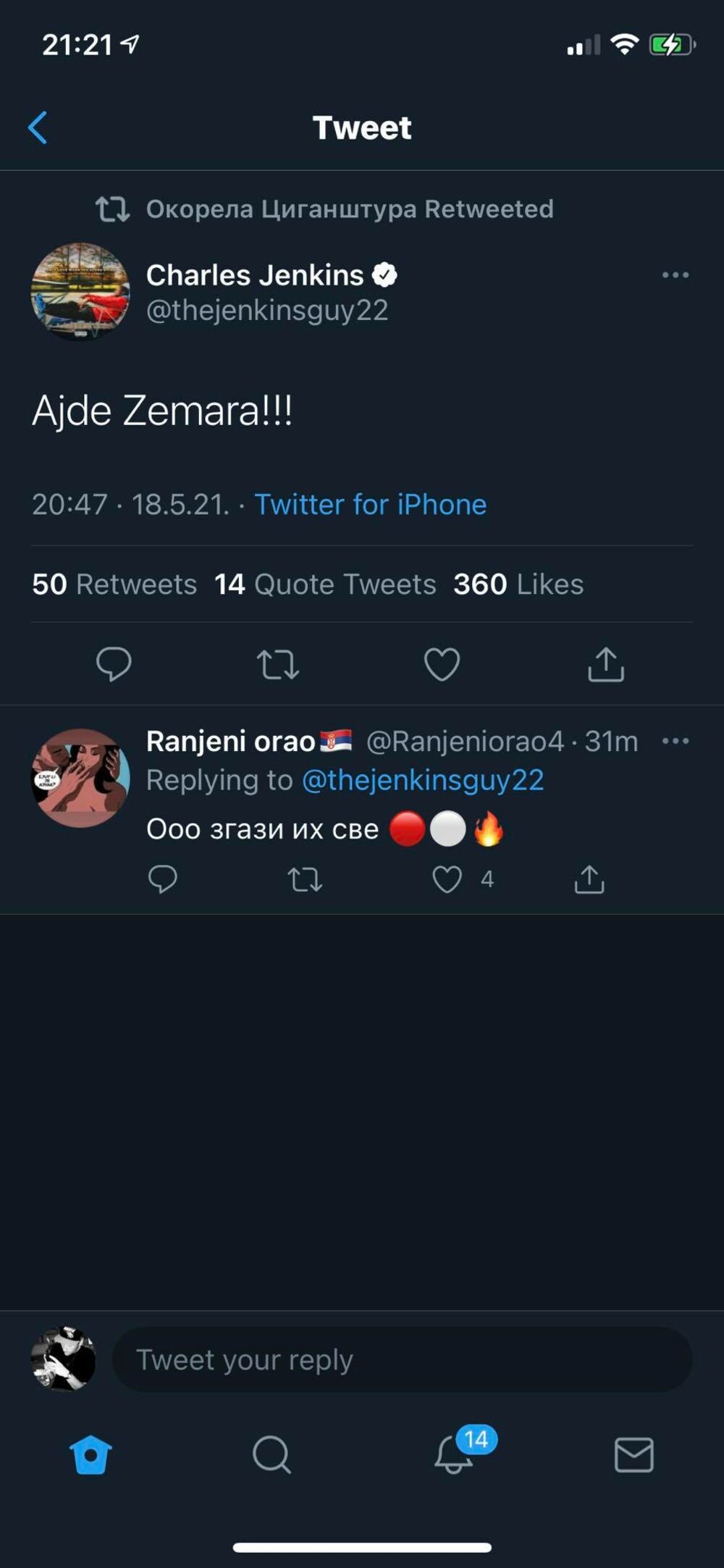Tap the back arrow to leave tweet
The width and height of the screenshot is (724, 1568).
tap(38, 128)
